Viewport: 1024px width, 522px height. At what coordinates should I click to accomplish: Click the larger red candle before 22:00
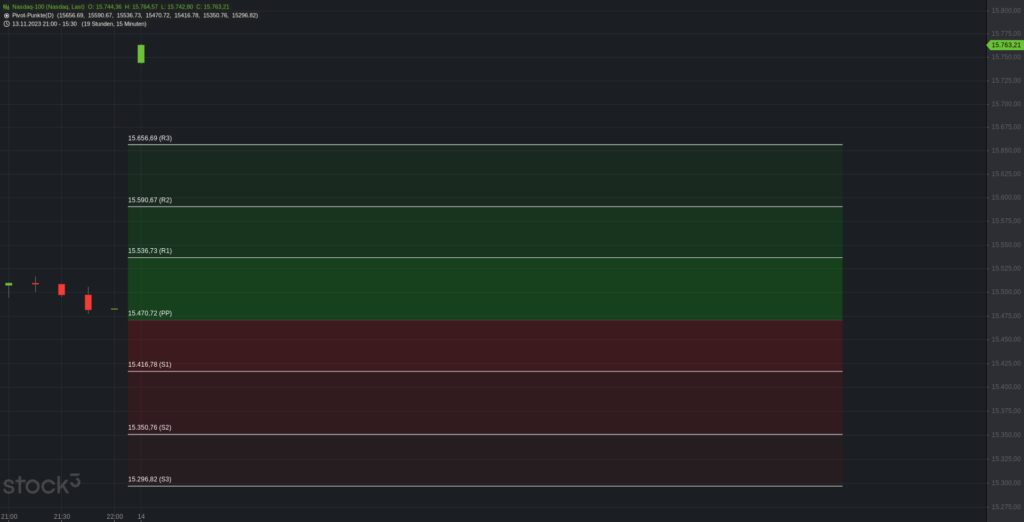point(88,302)
